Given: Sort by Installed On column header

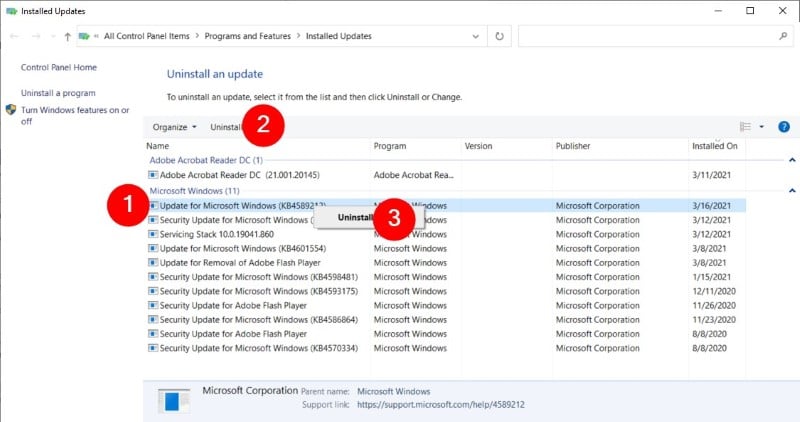Looking at the screenshot, I should pyautogui.click(x=715, y=146).
